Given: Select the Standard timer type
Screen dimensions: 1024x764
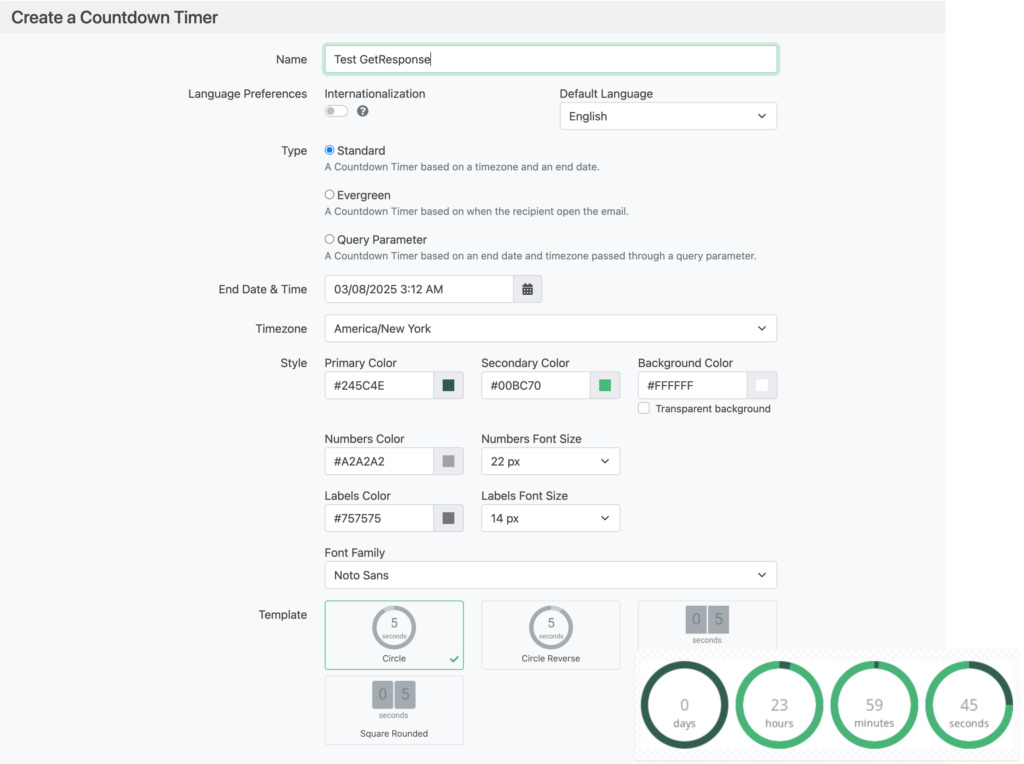Looking at the screenshot, I should tap(329, 150).
